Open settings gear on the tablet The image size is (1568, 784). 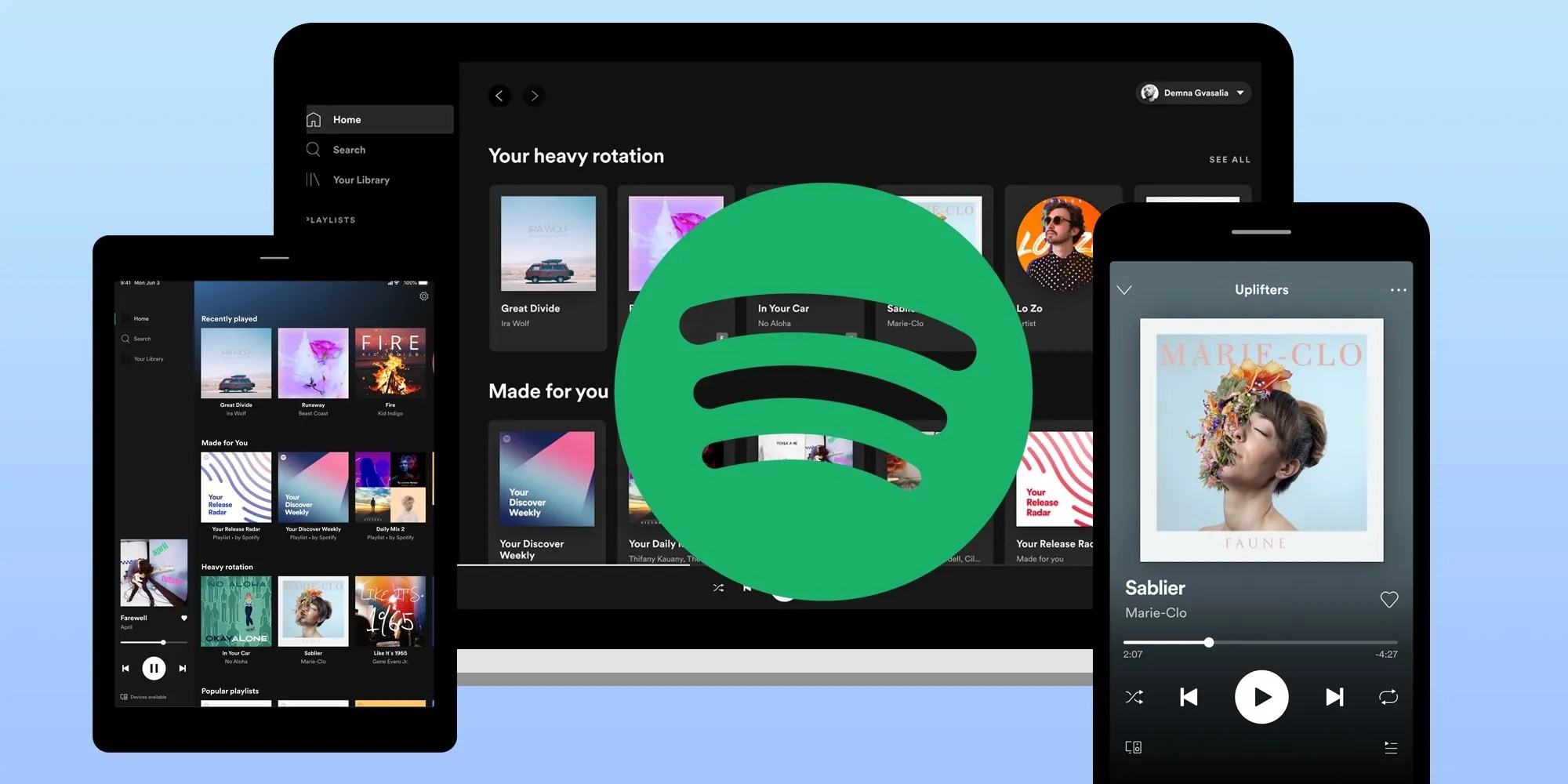pos(424,296)
